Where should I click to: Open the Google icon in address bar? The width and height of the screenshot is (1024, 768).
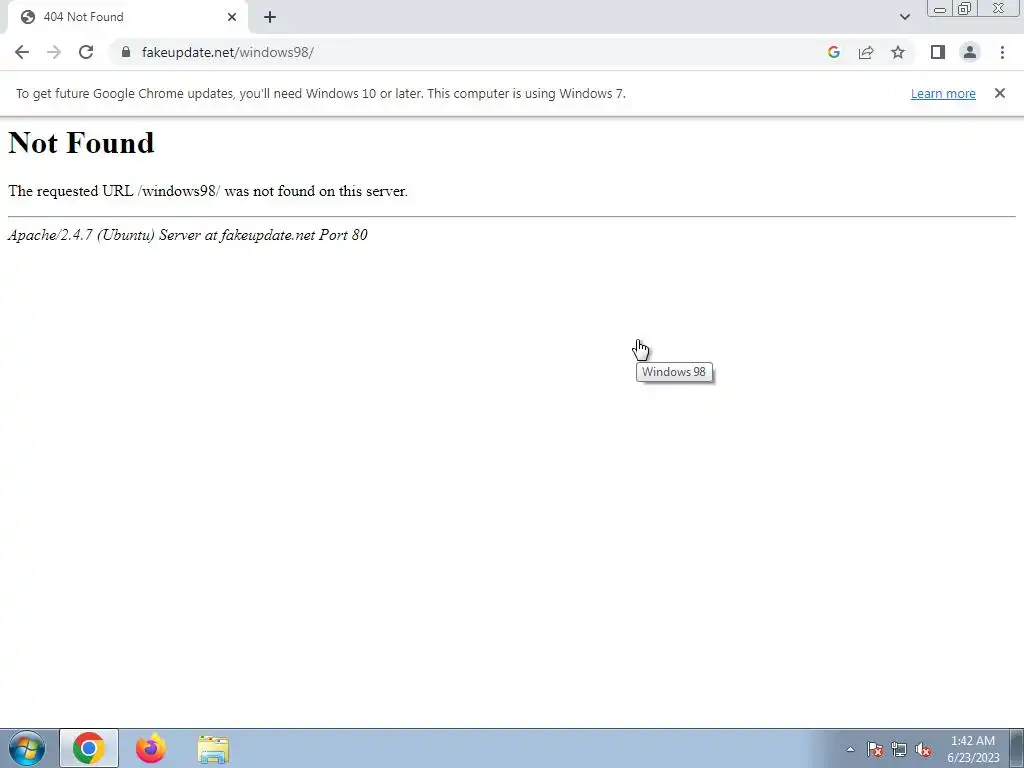point(833,52)
